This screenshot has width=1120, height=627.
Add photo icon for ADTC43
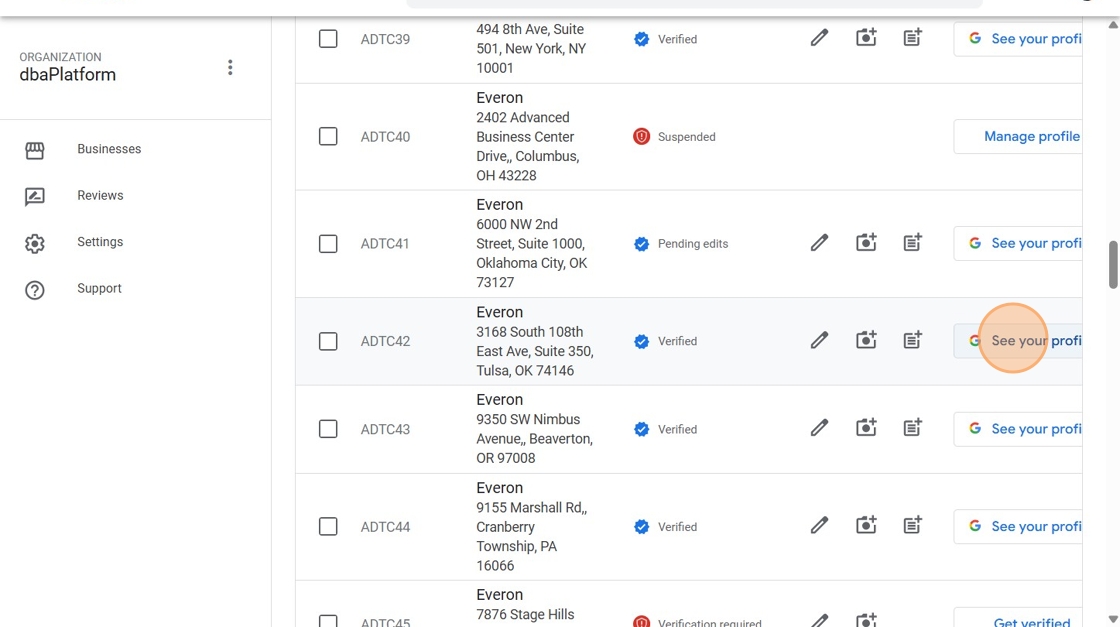click(866, 427)
